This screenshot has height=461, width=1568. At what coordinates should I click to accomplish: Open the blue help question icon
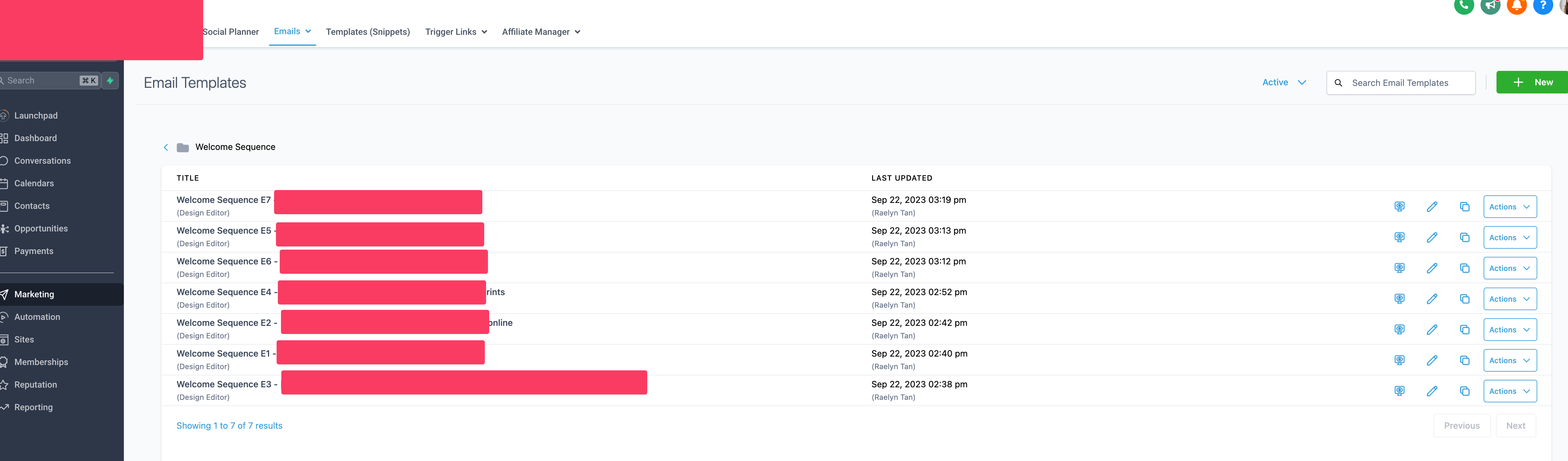(x=1542, y=5)
